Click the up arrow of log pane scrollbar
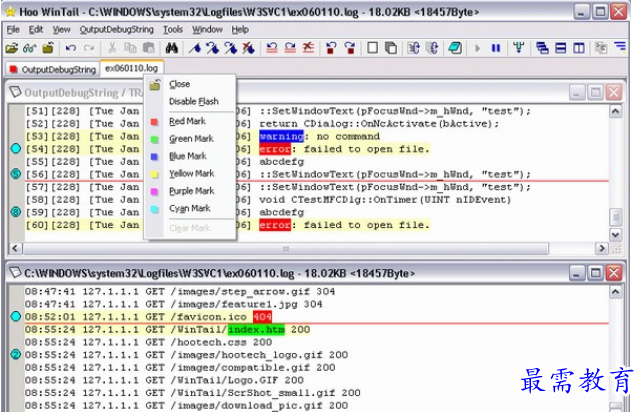The width and height of the screenshot is (642, 412). pos(615,292)
